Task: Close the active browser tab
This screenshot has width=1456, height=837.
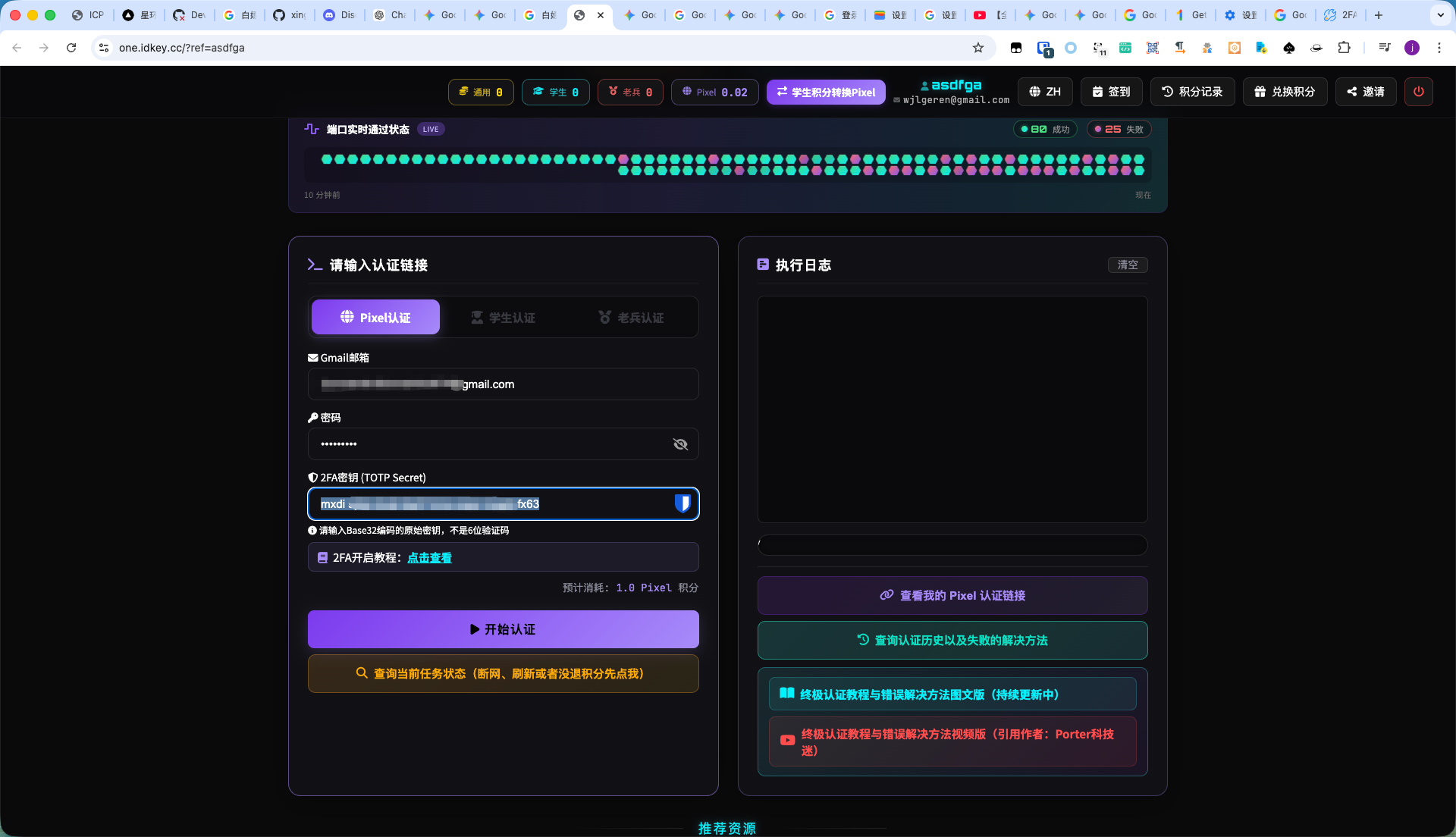Action: tap(601, 15)
